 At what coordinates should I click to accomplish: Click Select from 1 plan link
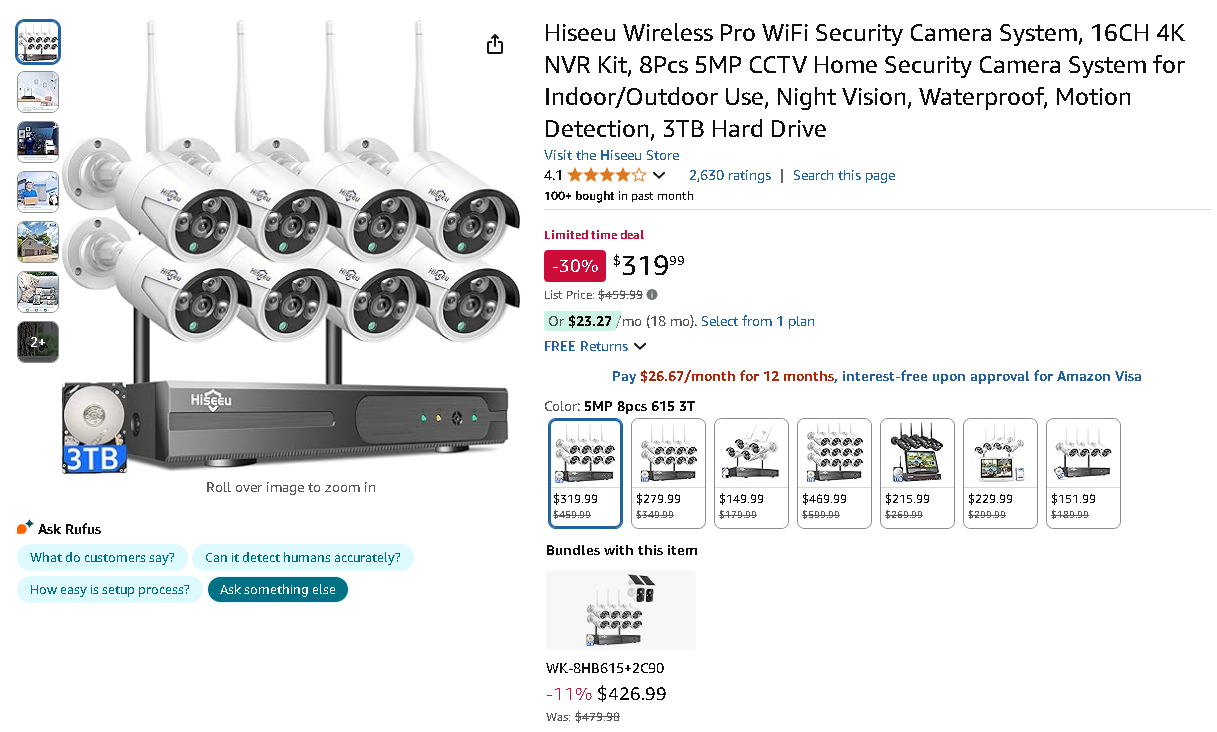757,321
